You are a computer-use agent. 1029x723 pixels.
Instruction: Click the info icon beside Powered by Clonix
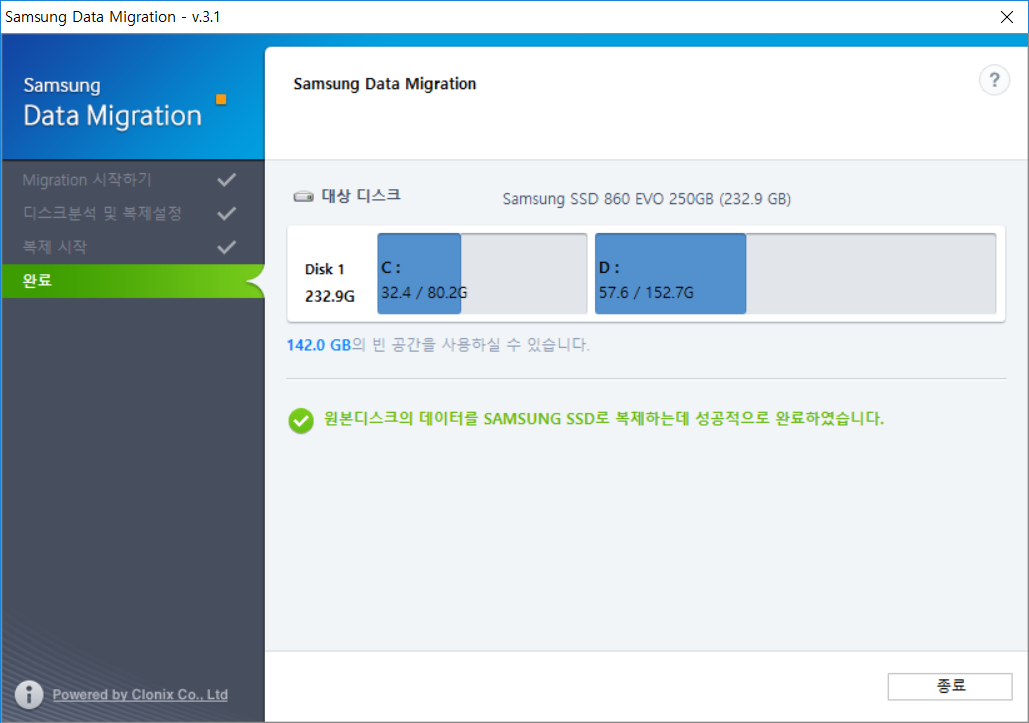29,694
